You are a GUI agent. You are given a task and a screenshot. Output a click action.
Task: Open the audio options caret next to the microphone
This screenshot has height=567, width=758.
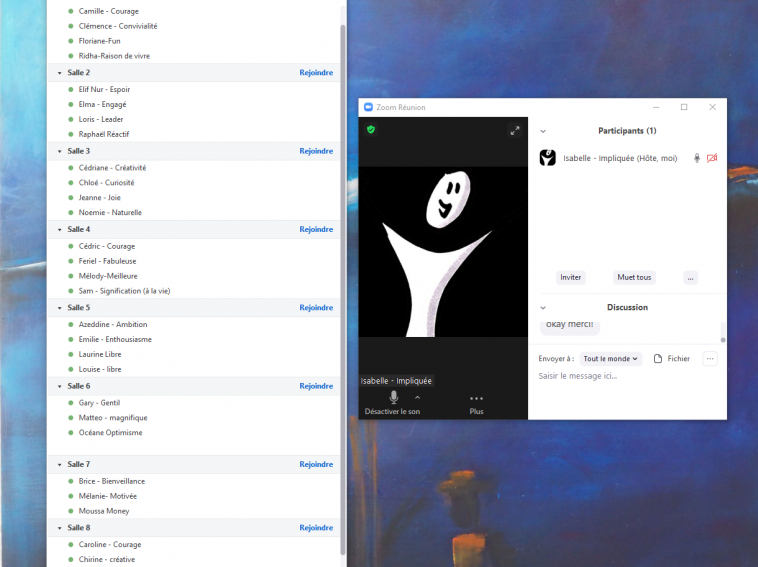(417, 397)
